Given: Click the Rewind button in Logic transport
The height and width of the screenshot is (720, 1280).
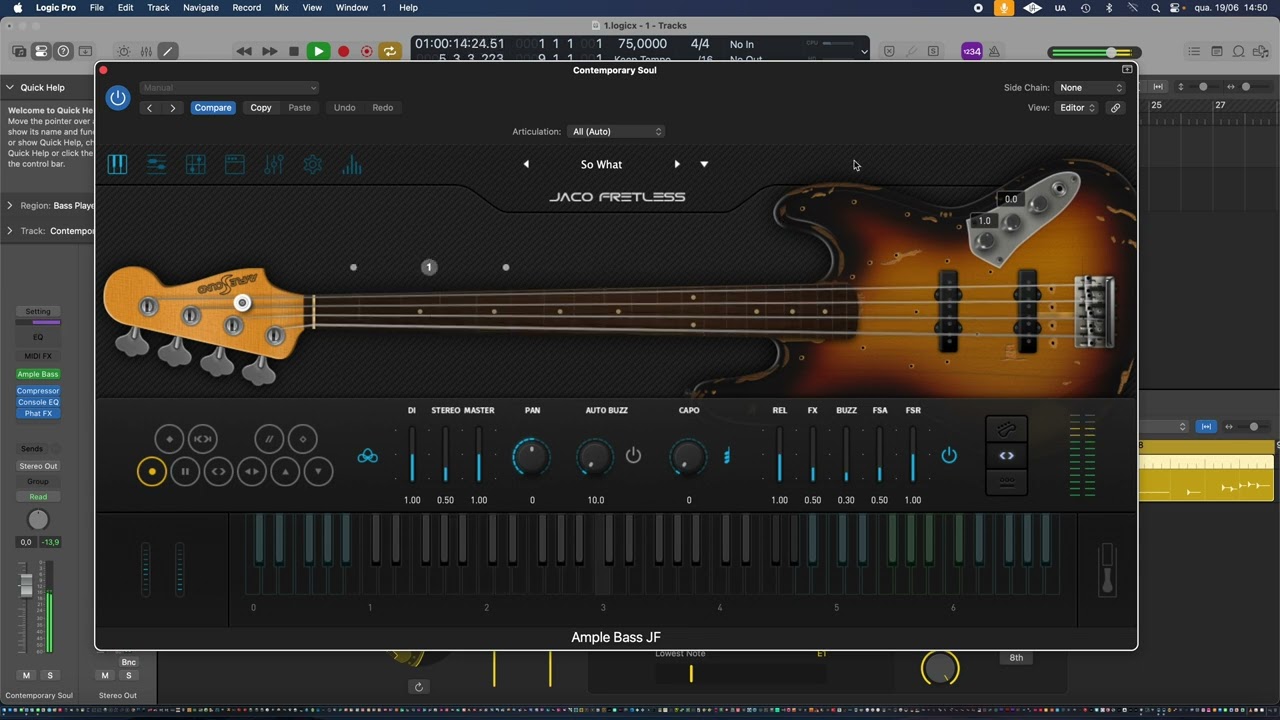Looking at the screenshot, I should click(x=244, y=51).
